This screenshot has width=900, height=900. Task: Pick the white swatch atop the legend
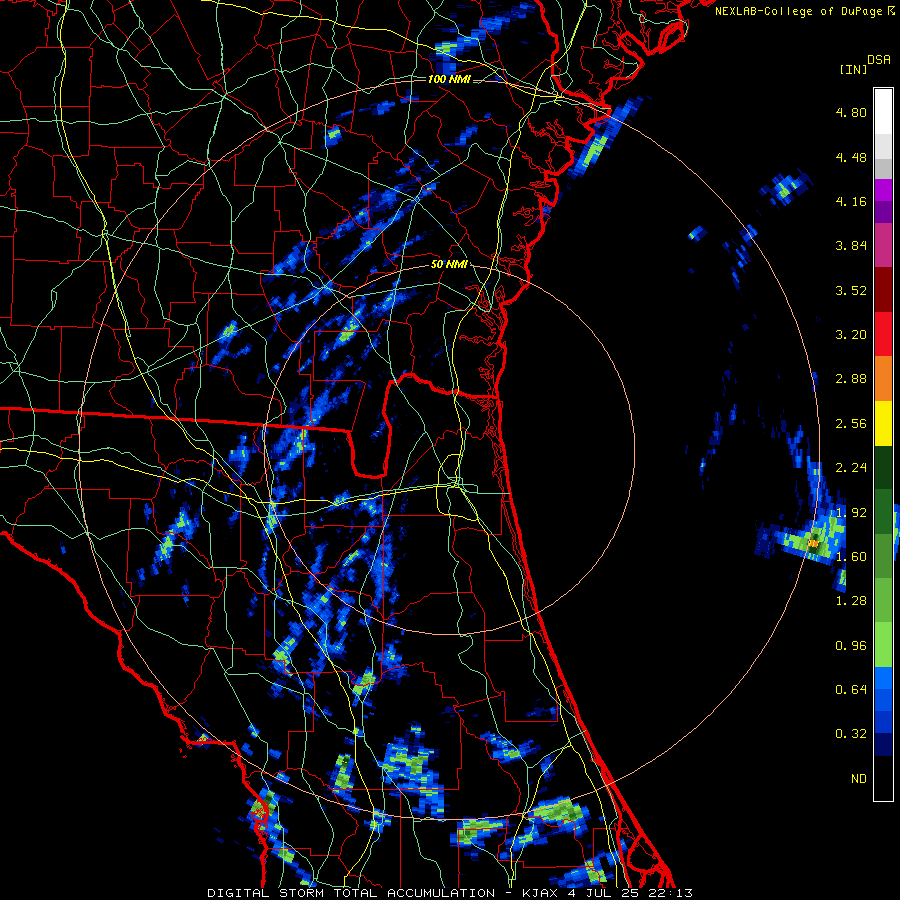pos(883,112)
